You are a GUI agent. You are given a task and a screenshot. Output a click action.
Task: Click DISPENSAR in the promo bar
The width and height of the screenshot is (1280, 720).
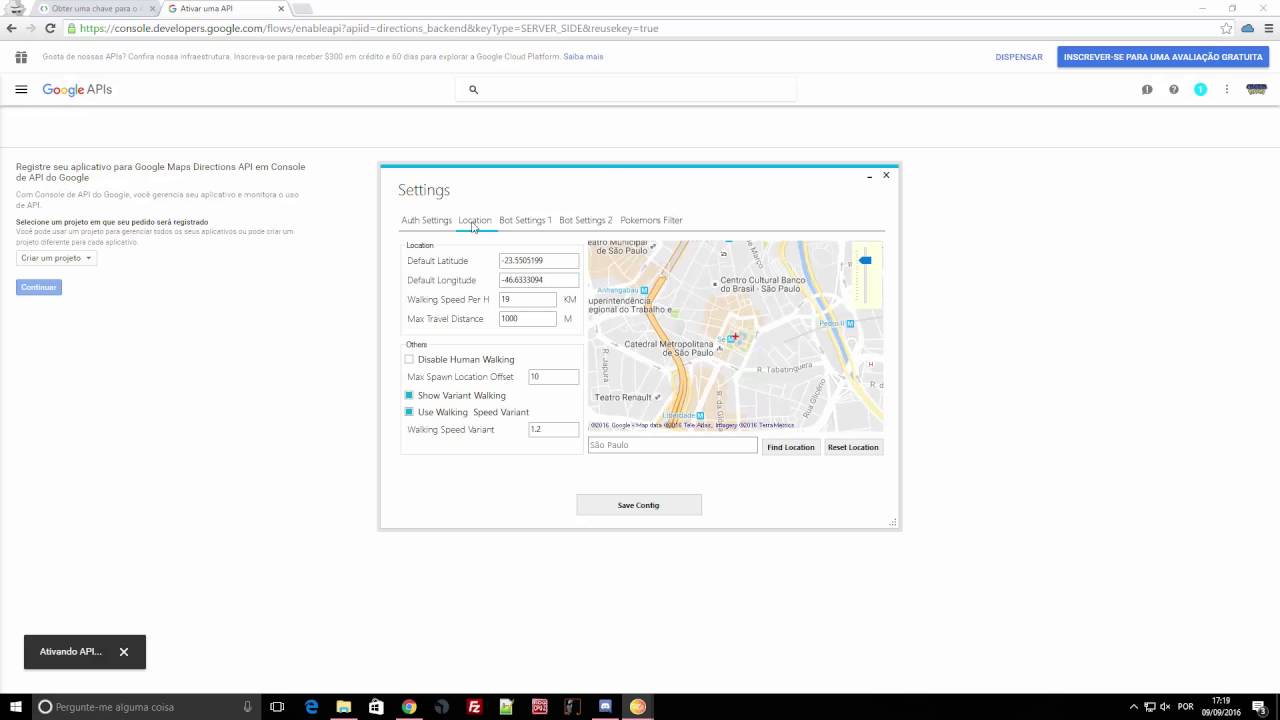[1019, 57]
